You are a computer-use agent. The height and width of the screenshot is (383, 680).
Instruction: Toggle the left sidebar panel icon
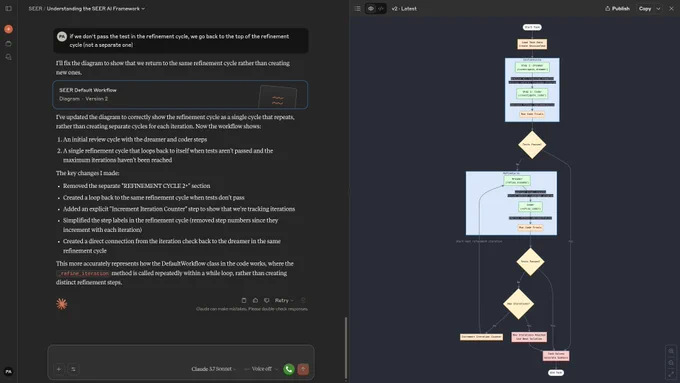tap(8, 9)
